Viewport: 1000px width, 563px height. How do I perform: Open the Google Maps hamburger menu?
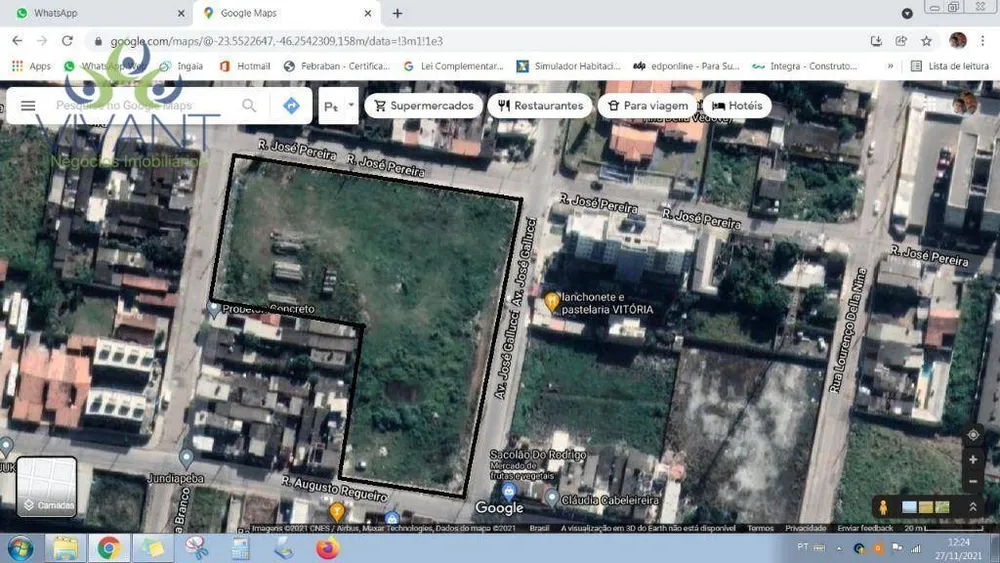pos(28,106)
